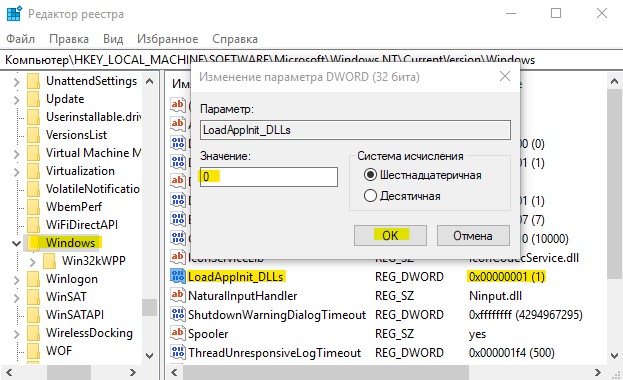The image size is (623, 380).
Task: Click the ShutdownWarningDialogTimeout DWORD icon
Action: [x=178, y=314]
